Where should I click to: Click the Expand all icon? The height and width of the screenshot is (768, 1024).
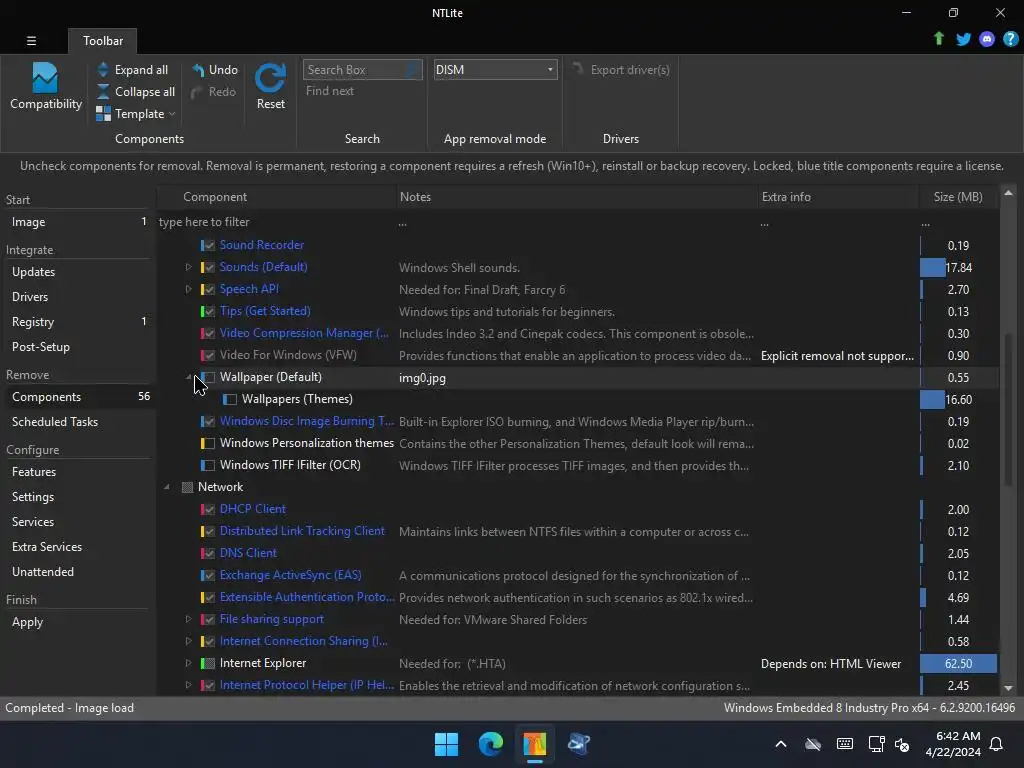pyautogui.click(x=103, y=69)
